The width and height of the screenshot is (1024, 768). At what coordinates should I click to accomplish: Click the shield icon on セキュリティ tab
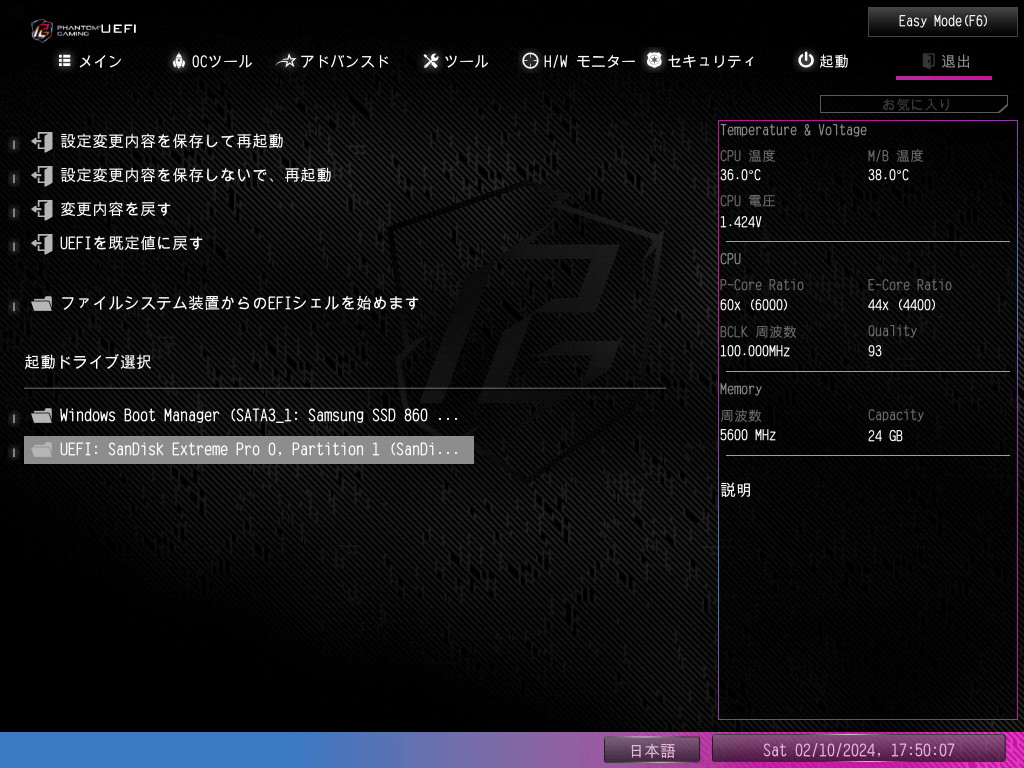point(654,60)
